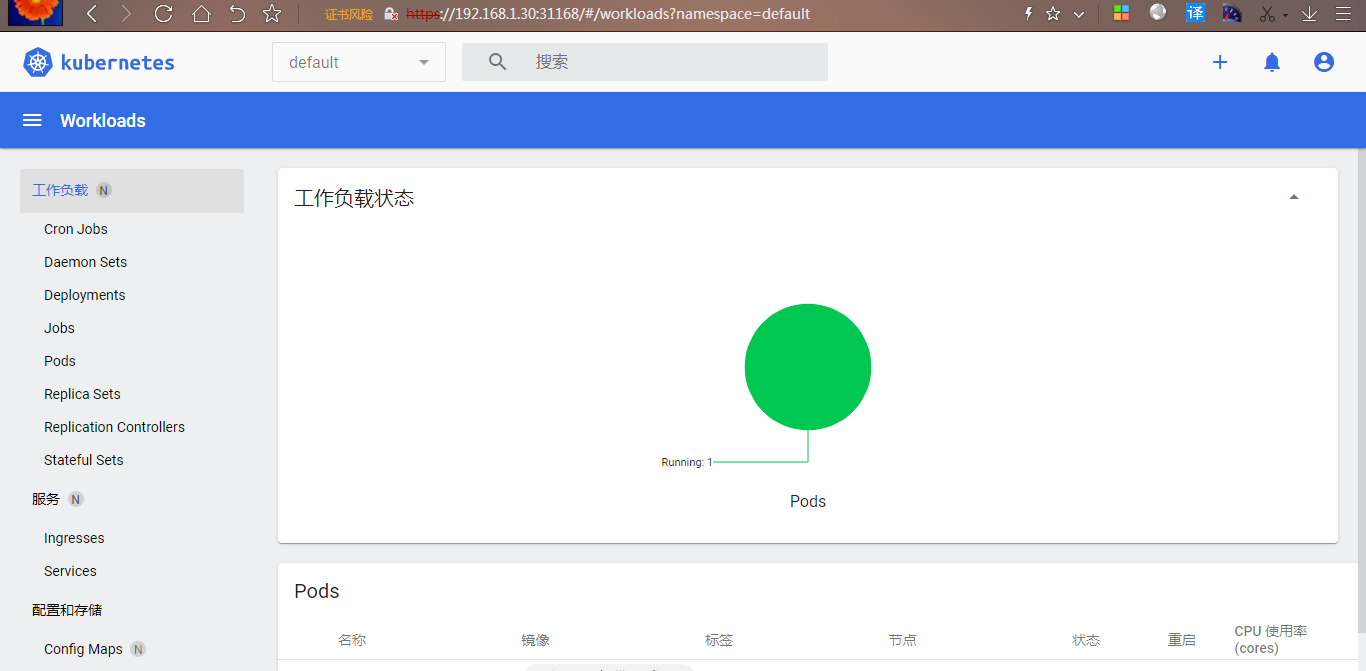Click the Pods heading of the table card
Viewport: 1366px width, 671px height.
317,591
